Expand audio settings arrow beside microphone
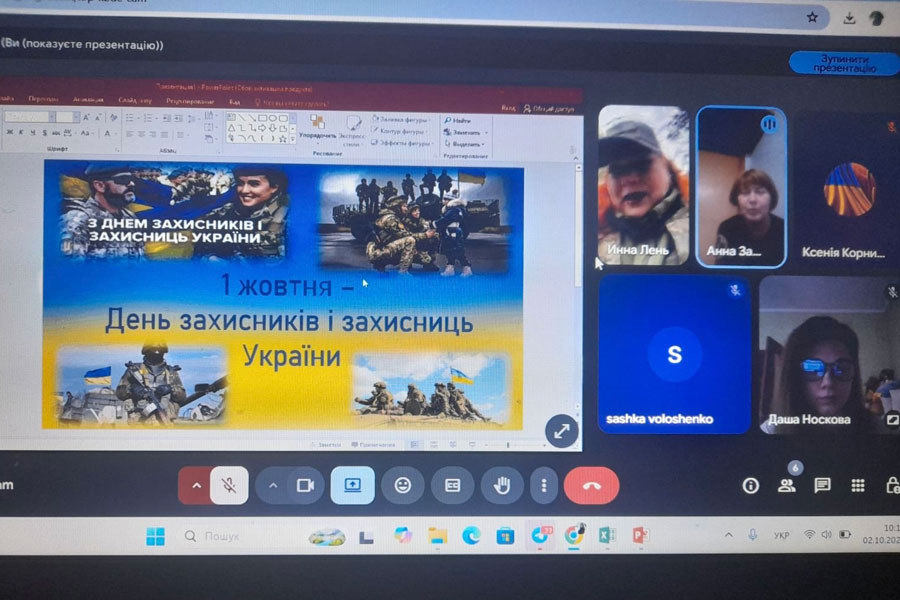Screen dimensions: 900x600 click(x=196, y=486)
